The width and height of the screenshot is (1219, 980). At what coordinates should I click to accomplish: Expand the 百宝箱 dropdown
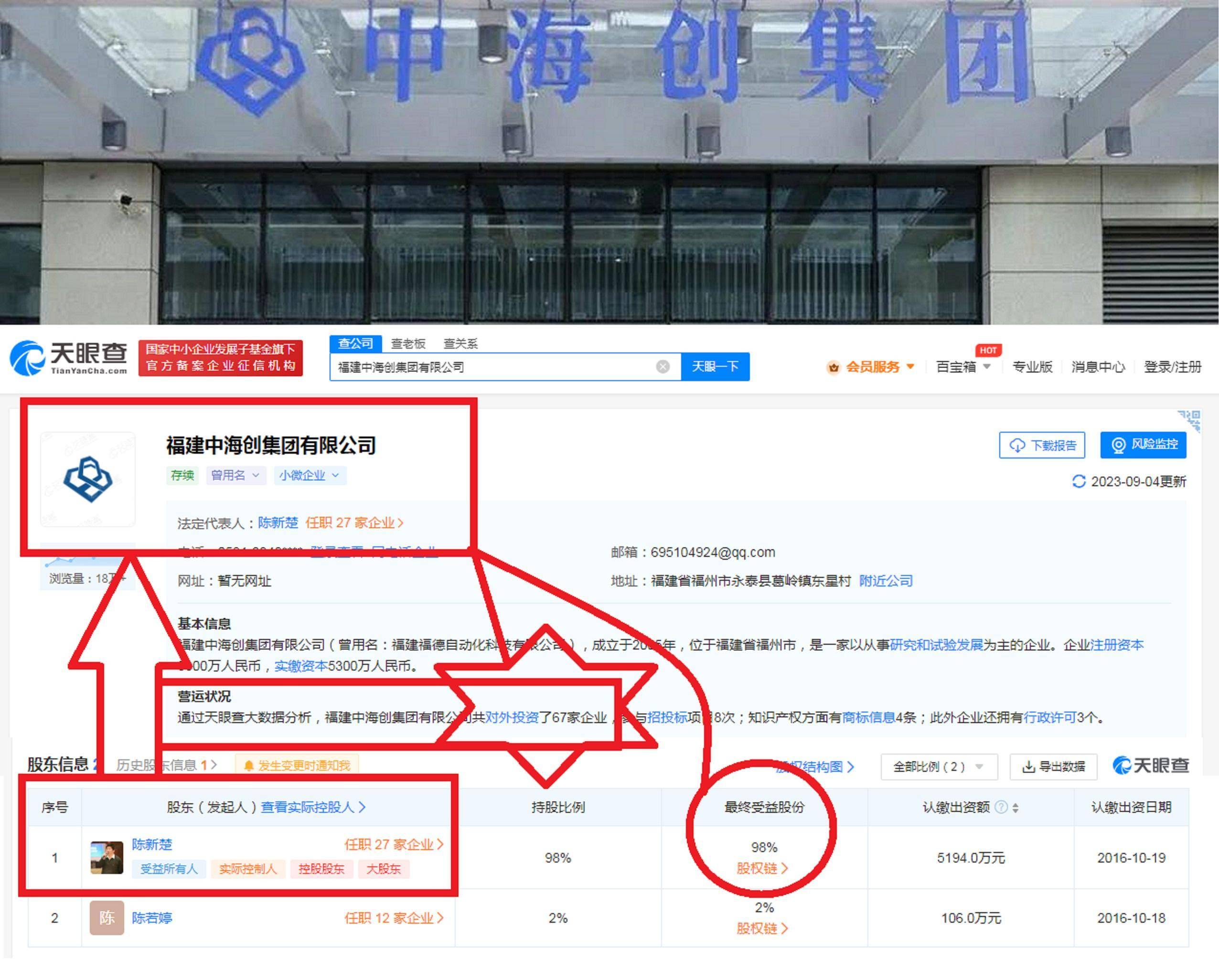pyautogui.click(x=963, y=367)
